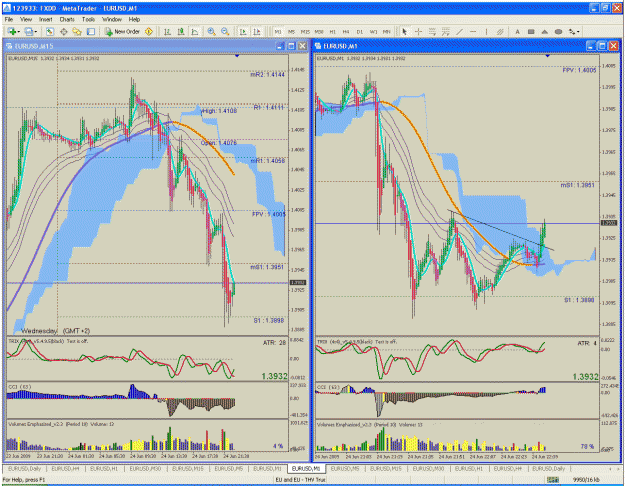Click the mS1: 1.3951 label in M1 chart
The image size is (625, 486).
pos(578,185)
